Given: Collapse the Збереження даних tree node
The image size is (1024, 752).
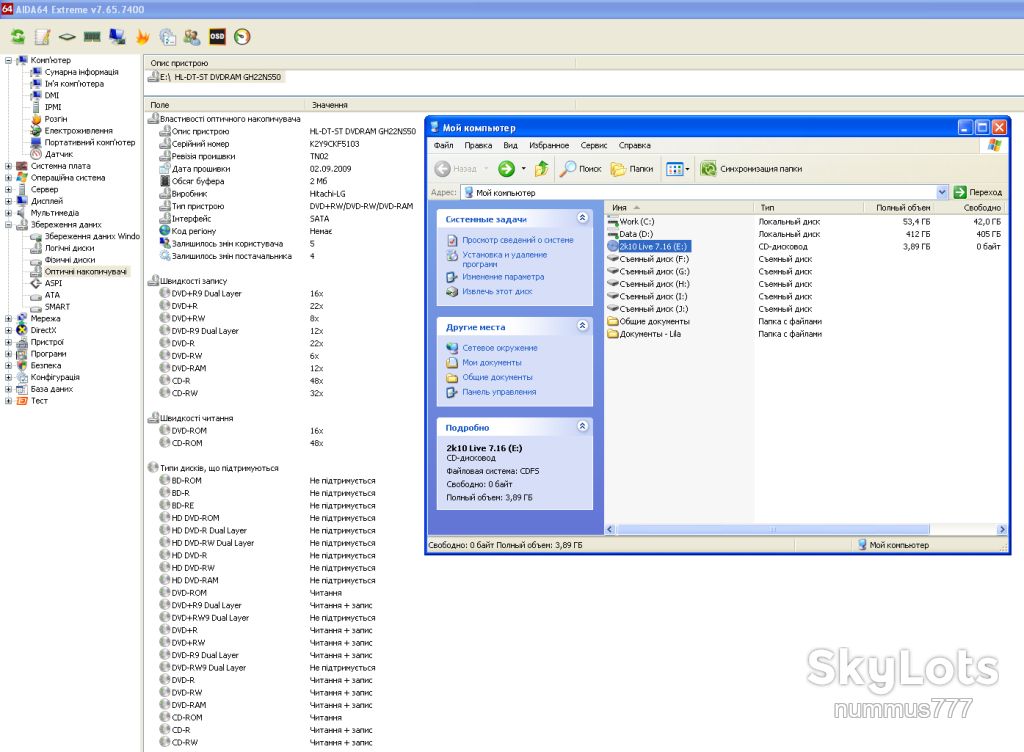Looking at the screenshot, I should coord(8,225).
